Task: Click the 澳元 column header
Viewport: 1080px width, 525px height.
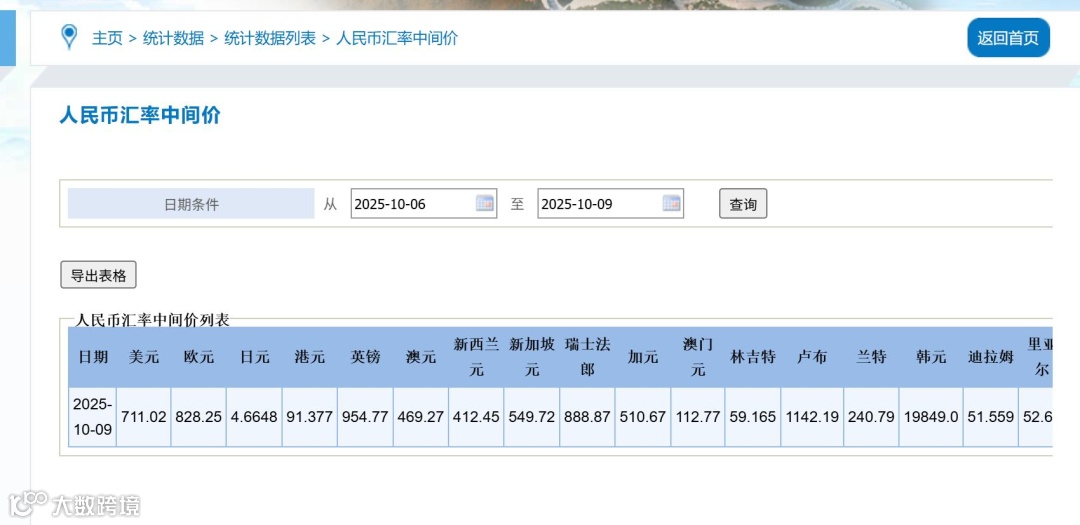Action: click(420, 357)
